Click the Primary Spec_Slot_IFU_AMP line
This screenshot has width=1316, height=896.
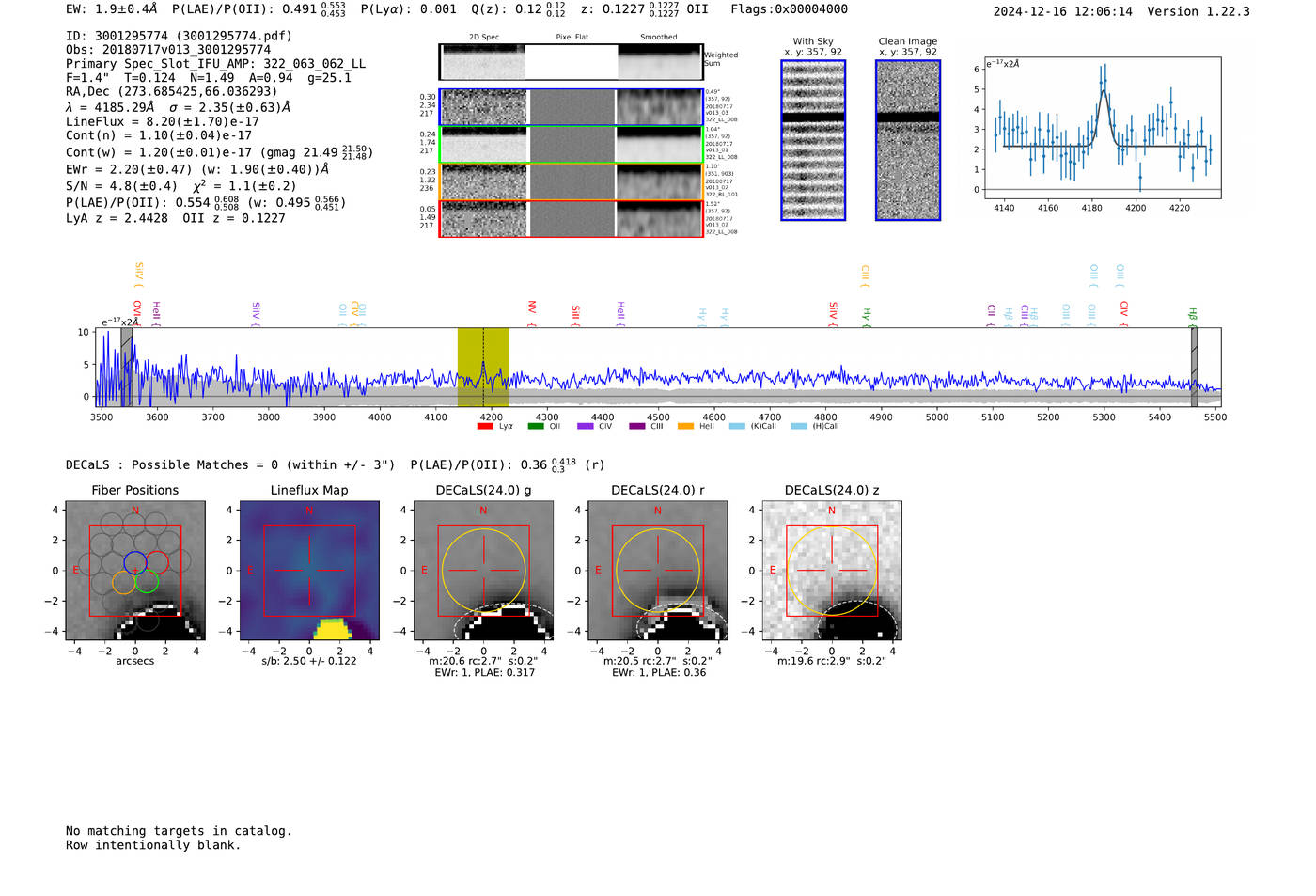pos(216,64)
